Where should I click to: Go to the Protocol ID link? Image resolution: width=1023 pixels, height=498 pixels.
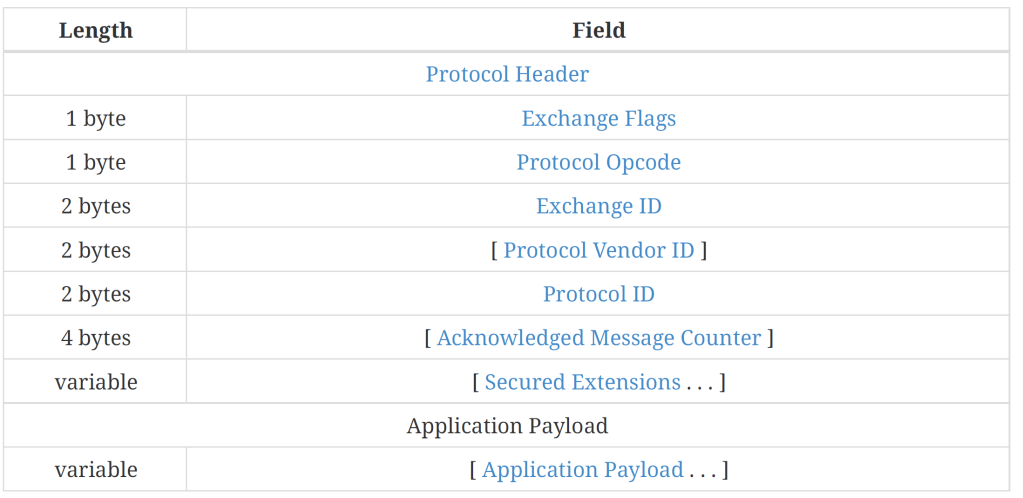point(598,294)
